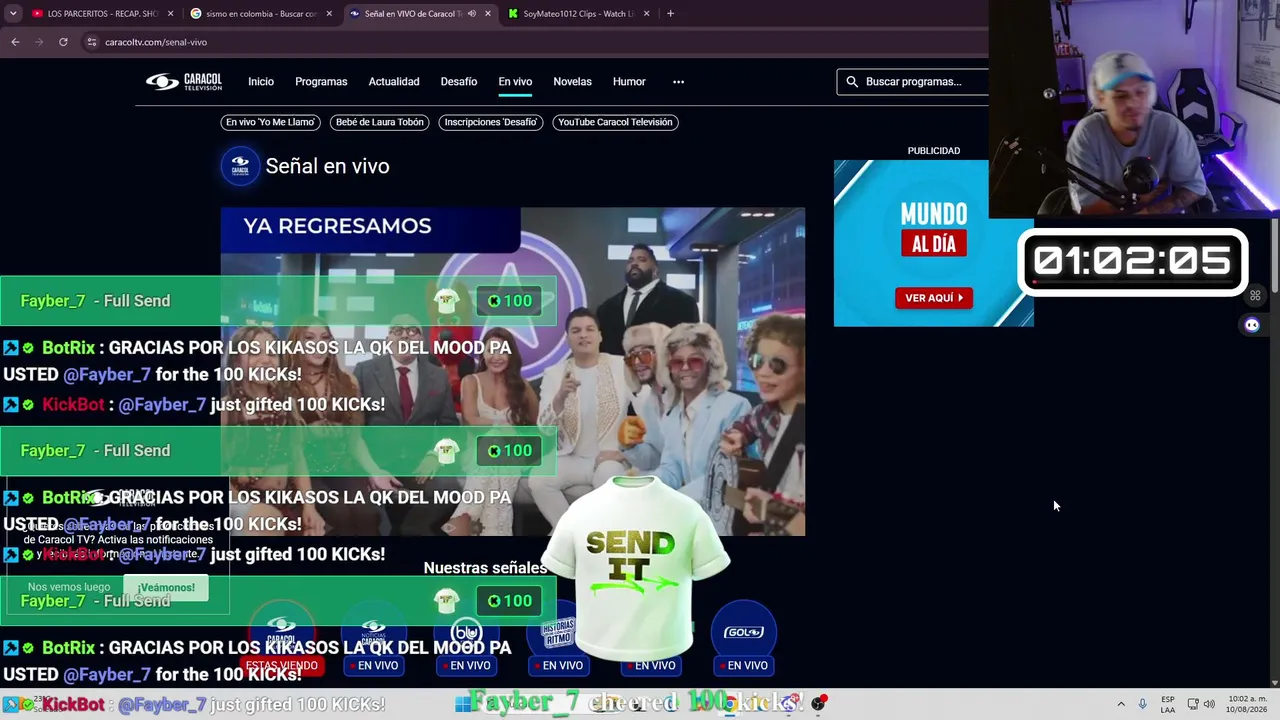This screenshot has width=1280, height=720.
Task: Open the Actualidad menu item
Action: (x=394, y=82)
